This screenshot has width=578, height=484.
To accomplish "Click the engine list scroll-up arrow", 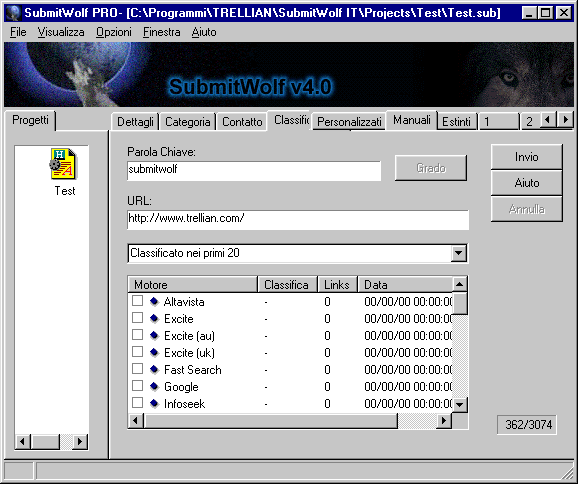I will click(459, 284).
